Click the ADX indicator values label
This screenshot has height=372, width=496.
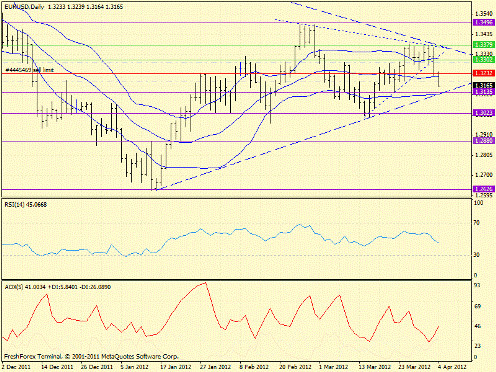(x=58, y=287)
